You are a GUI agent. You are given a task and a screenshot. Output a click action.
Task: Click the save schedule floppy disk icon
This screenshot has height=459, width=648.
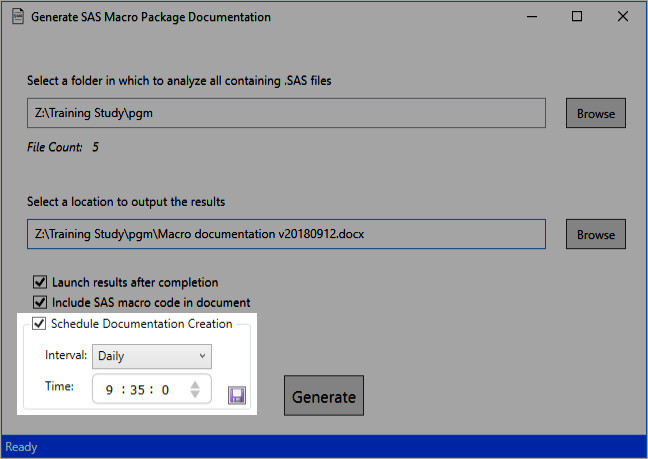(x=237, y=396)
